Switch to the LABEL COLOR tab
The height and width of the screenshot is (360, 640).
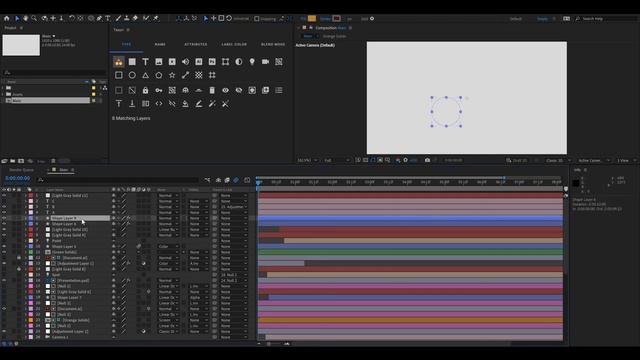point(234,44)
